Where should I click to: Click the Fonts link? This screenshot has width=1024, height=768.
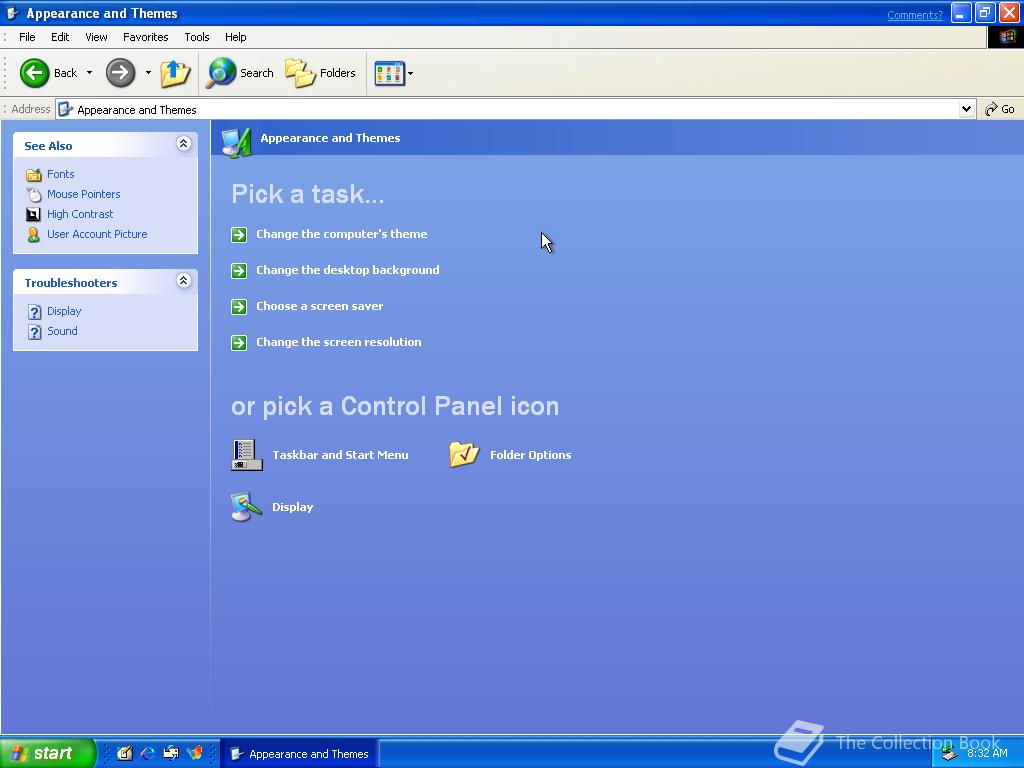coord(61,174)
